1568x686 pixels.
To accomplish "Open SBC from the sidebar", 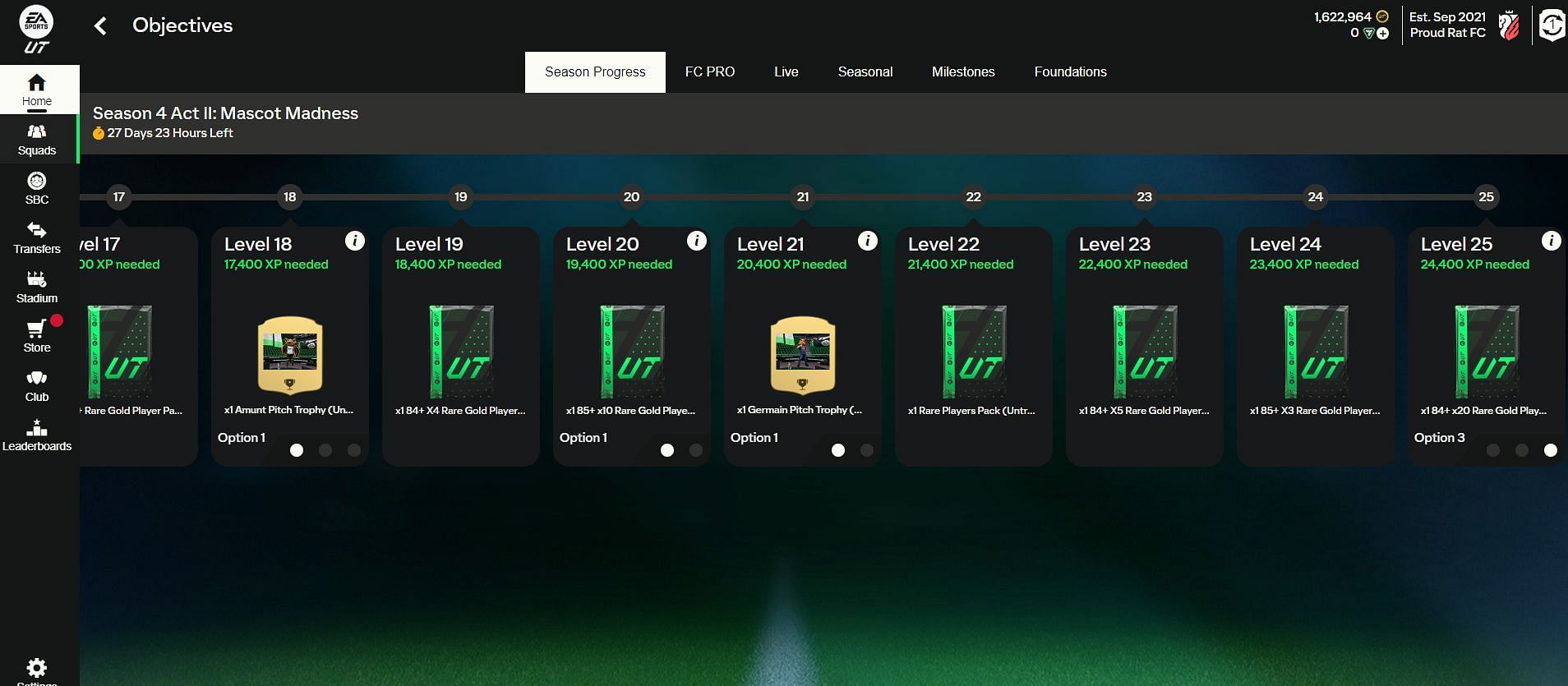I will [37, 189].
